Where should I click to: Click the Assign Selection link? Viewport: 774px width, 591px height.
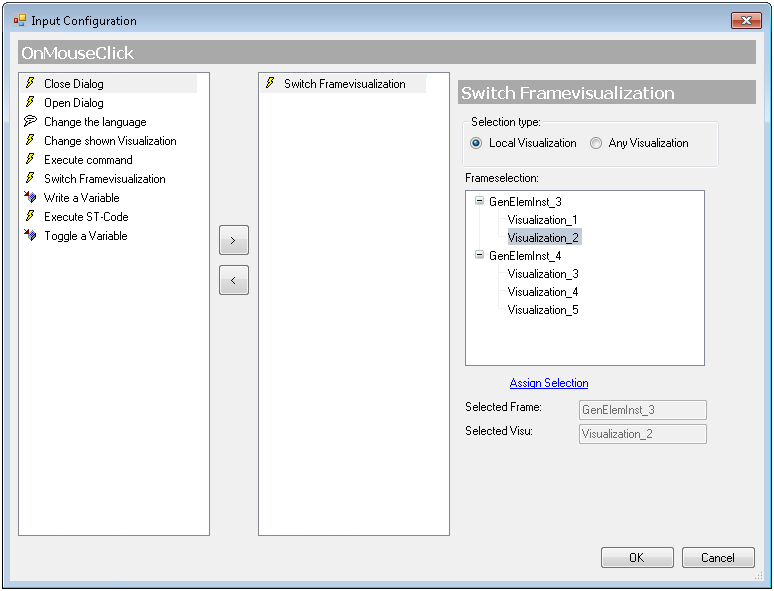[x=549, y=383]
